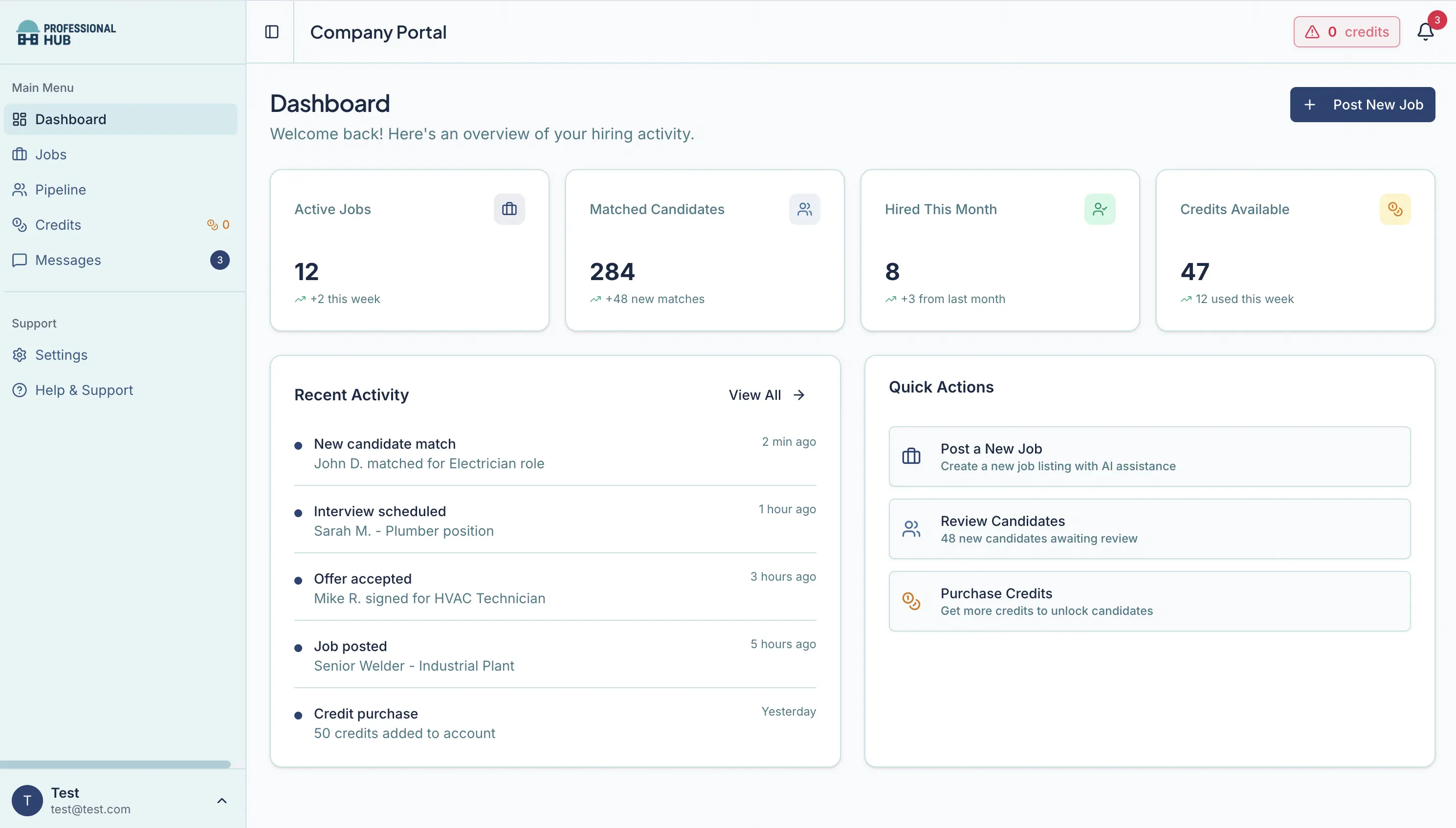Viewport: 1456px width, 828px height.
Task: Click the green hire icon on Hired This Month
Action: 1100,209
